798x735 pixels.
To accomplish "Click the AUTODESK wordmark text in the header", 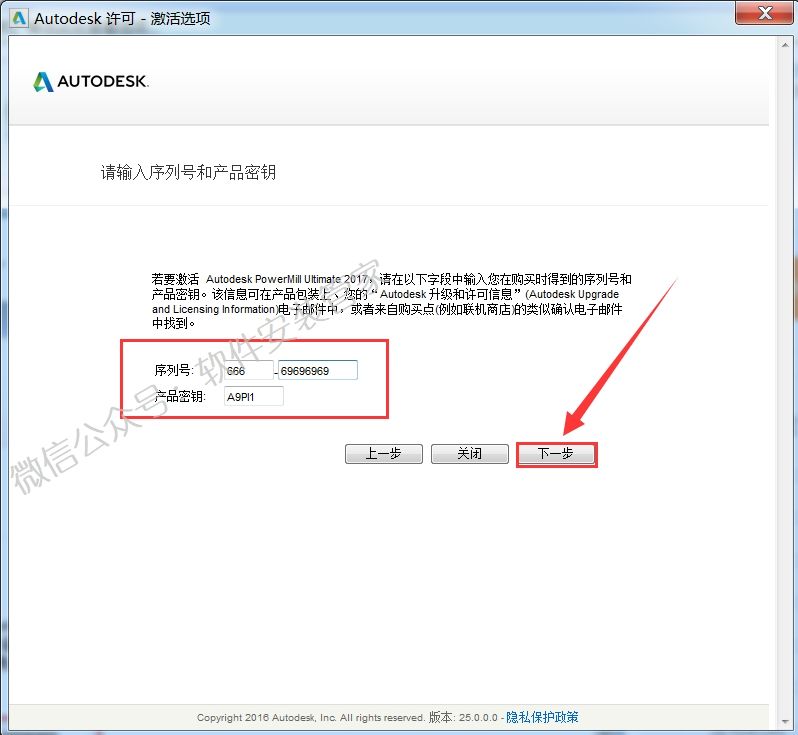I will click(x=103, y=82).
